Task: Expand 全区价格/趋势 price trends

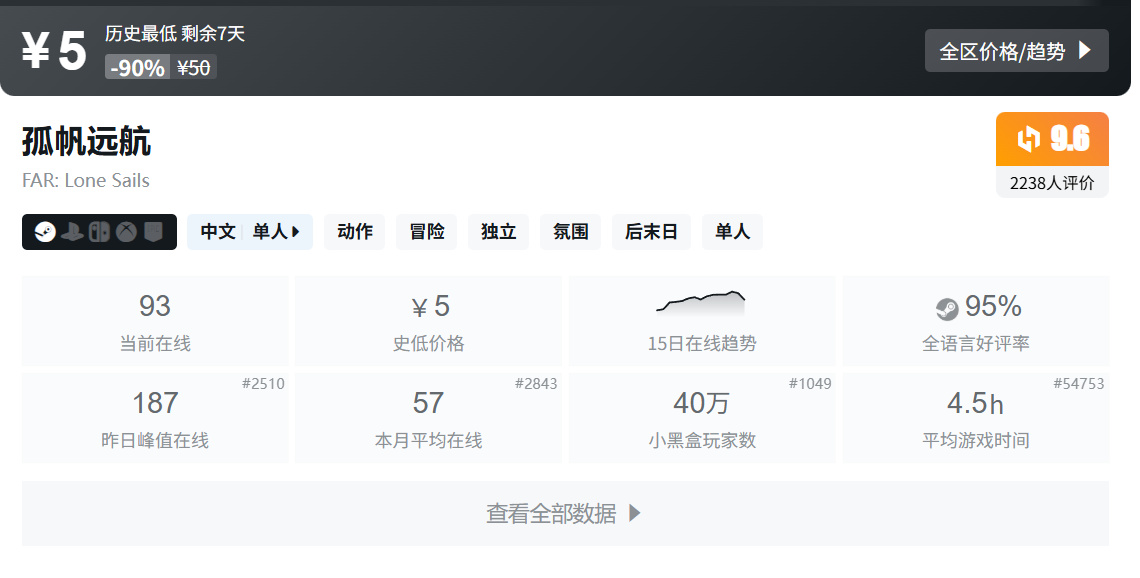Action: (1016, 51)
